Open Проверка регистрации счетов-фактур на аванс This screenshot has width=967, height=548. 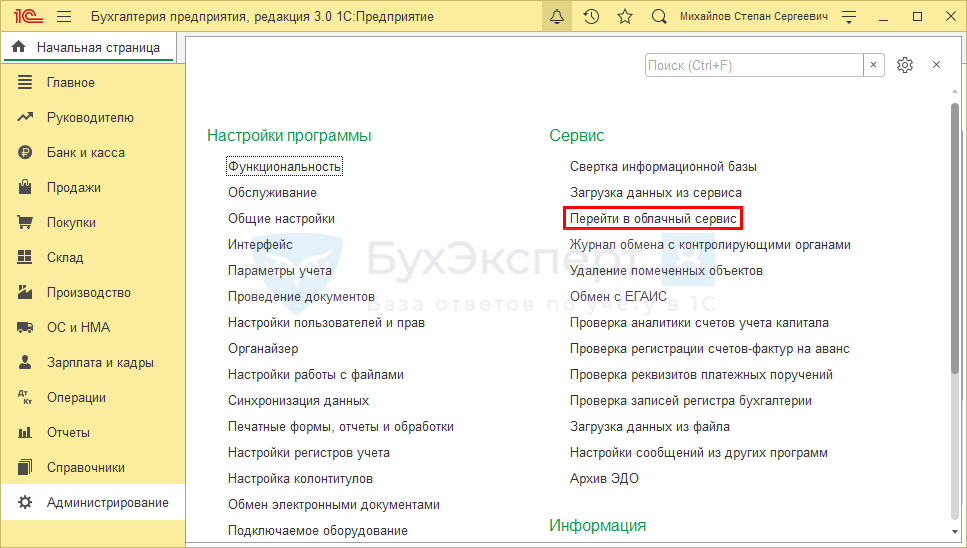tap(709, 348)
